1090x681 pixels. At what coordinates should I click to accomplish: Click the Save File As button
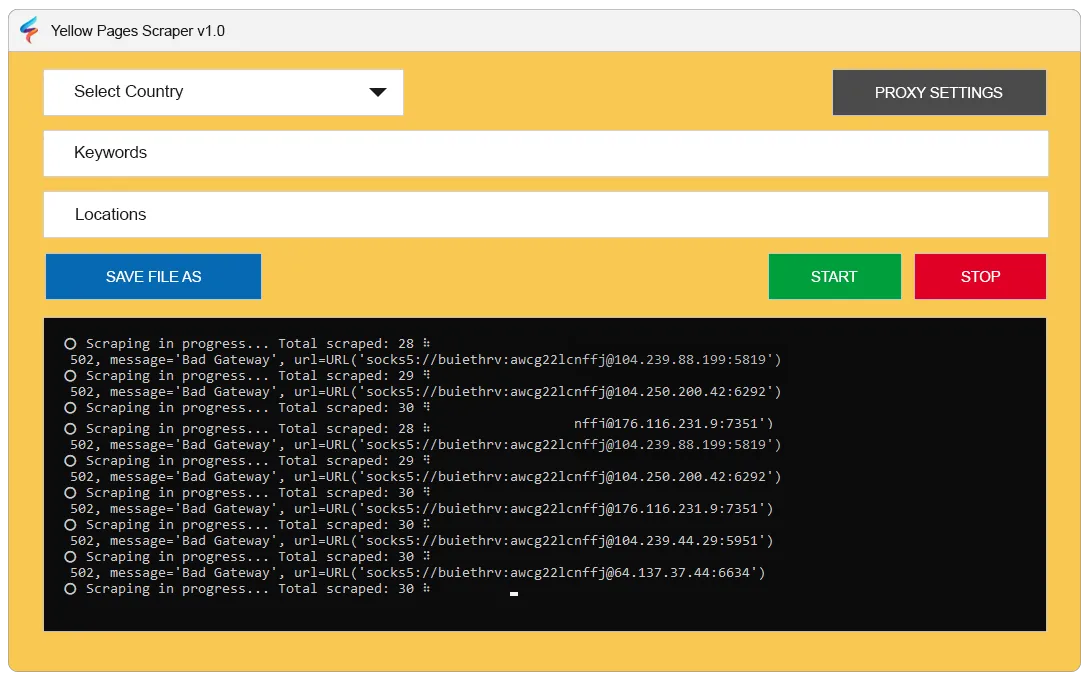pos(154,277)
